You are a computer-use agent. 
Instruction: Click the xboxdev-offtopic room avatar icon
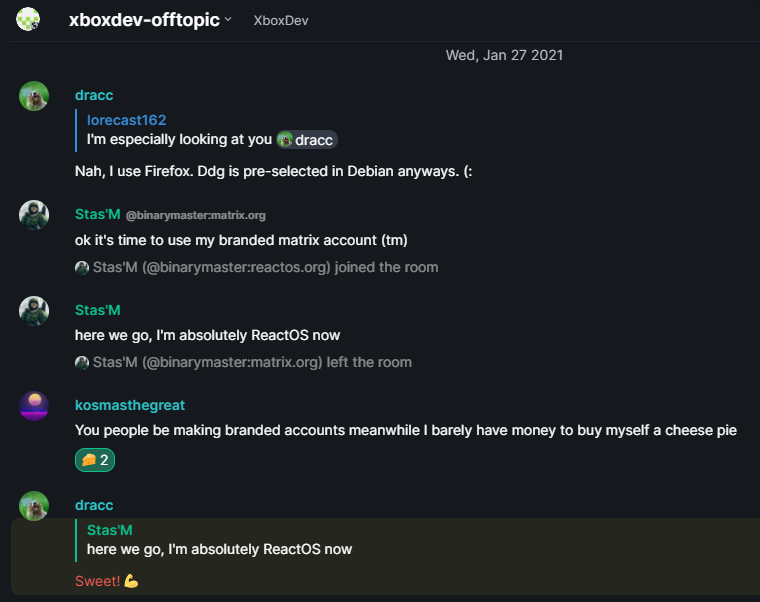point(28,18)
